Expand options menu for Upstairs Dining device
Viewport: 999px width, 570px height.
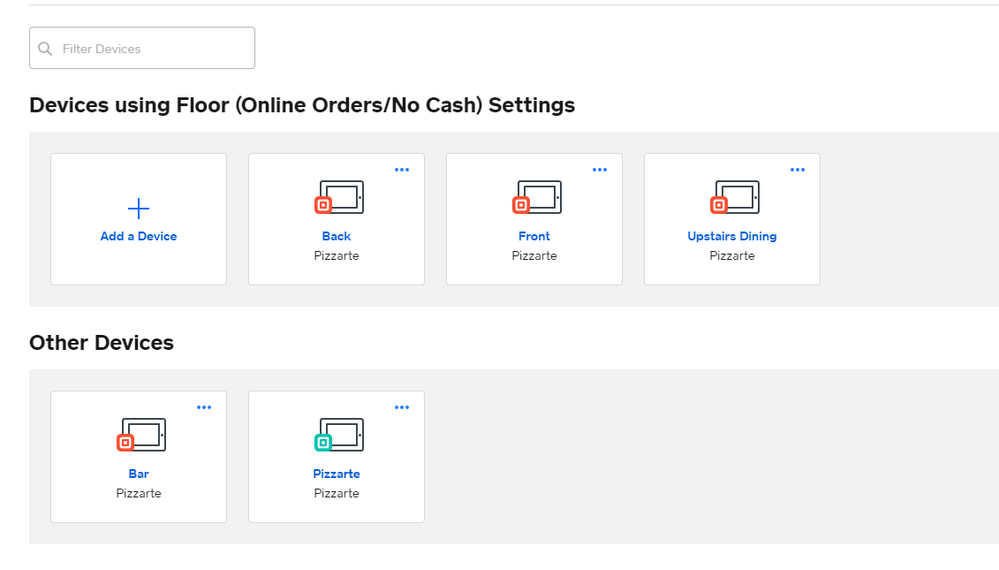798,170
